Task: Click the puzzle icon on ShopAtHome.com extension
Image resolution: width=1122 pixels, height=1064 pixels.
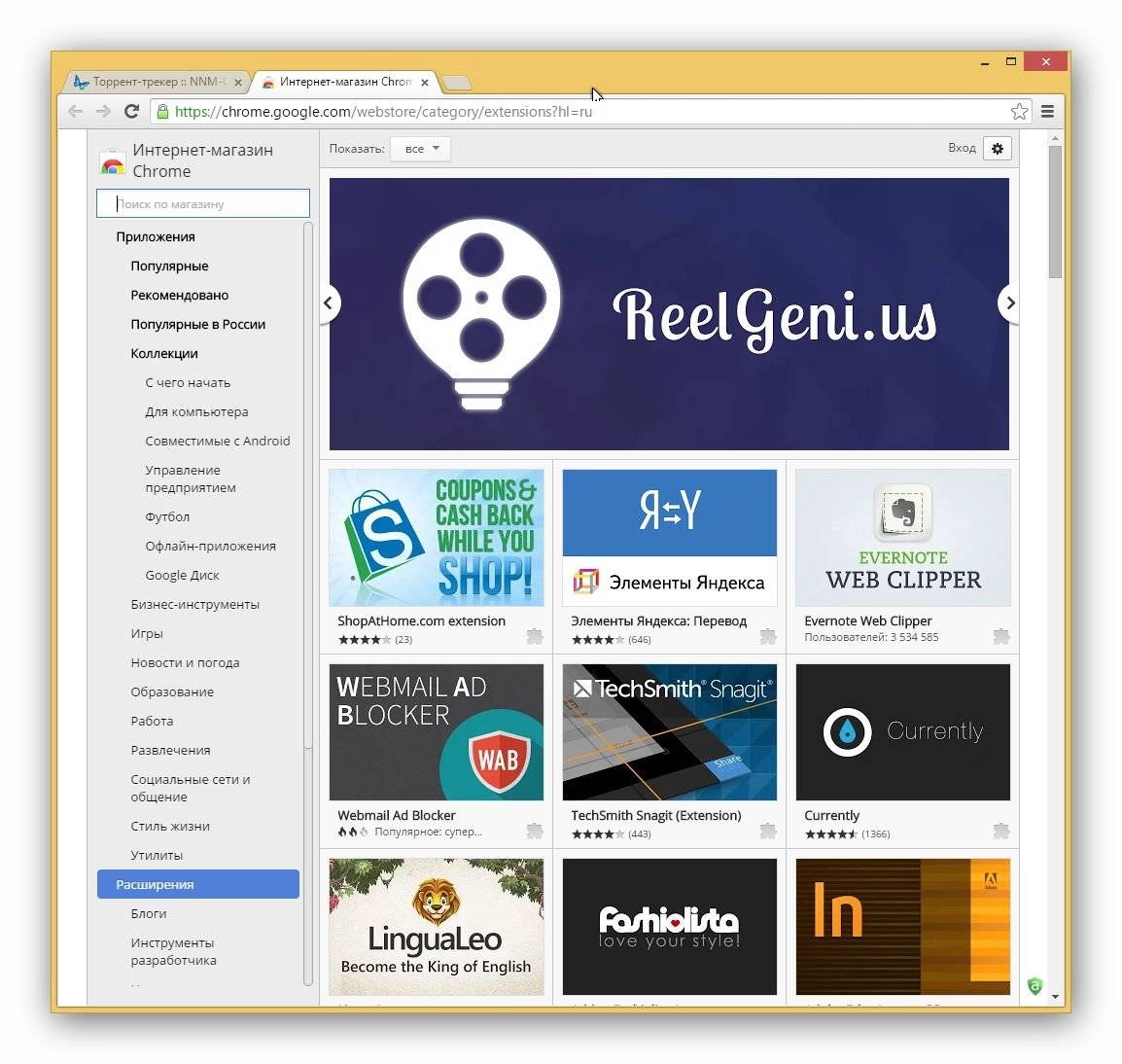Action: point(535,636)
